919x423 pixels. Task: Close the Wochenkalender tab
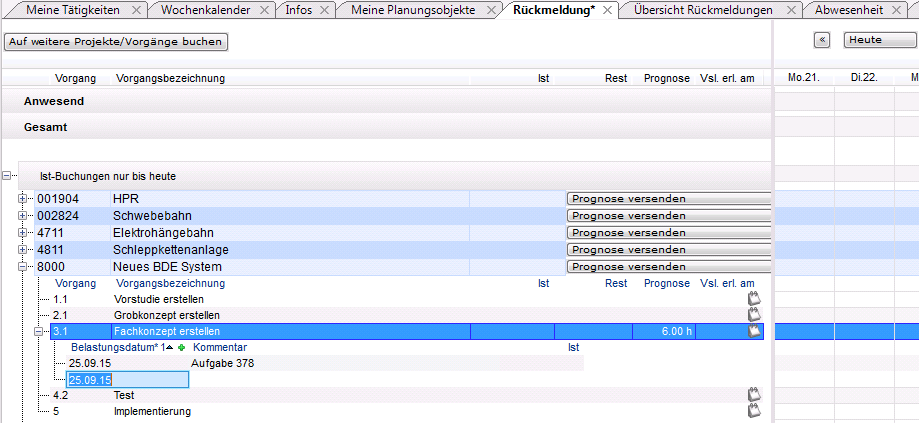[264, 10]
